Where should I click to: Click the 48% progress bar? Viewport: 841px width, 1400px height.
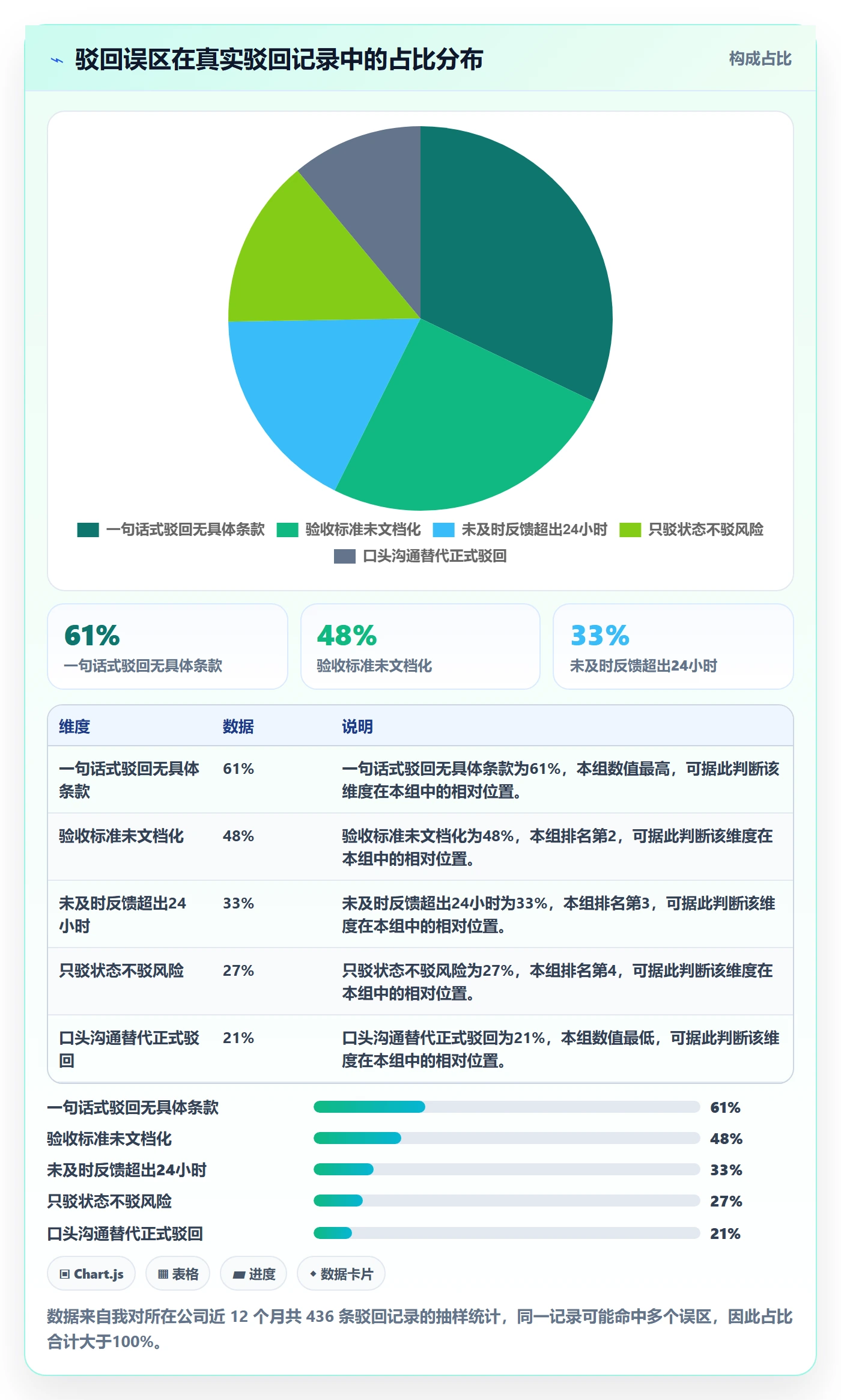507,1138
